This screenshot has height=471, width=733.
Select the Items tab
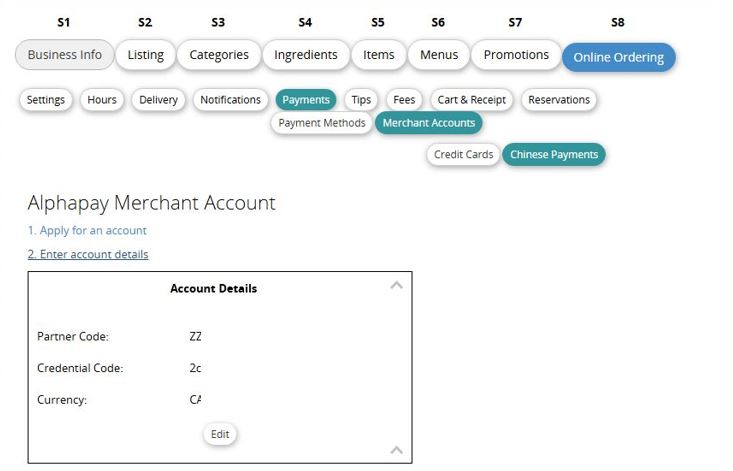[x=378, y=55]
